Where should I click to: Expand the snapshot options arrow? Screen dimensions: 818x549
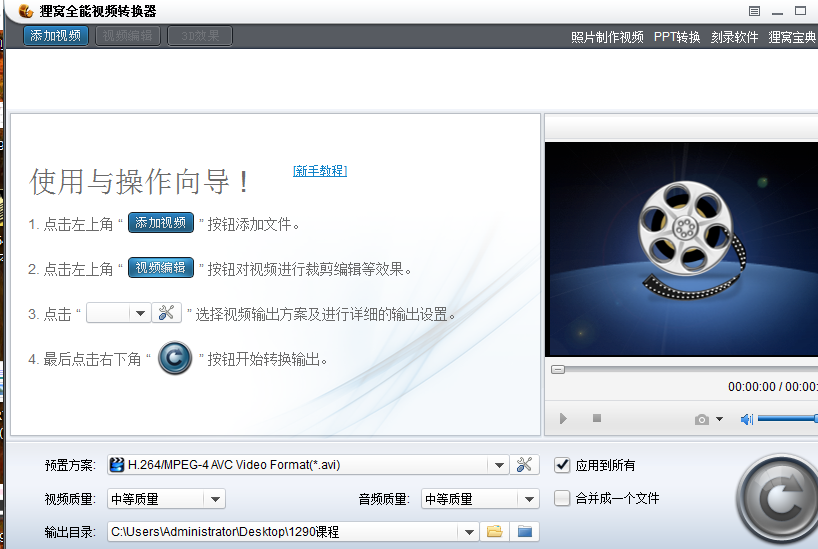(719, 419)
